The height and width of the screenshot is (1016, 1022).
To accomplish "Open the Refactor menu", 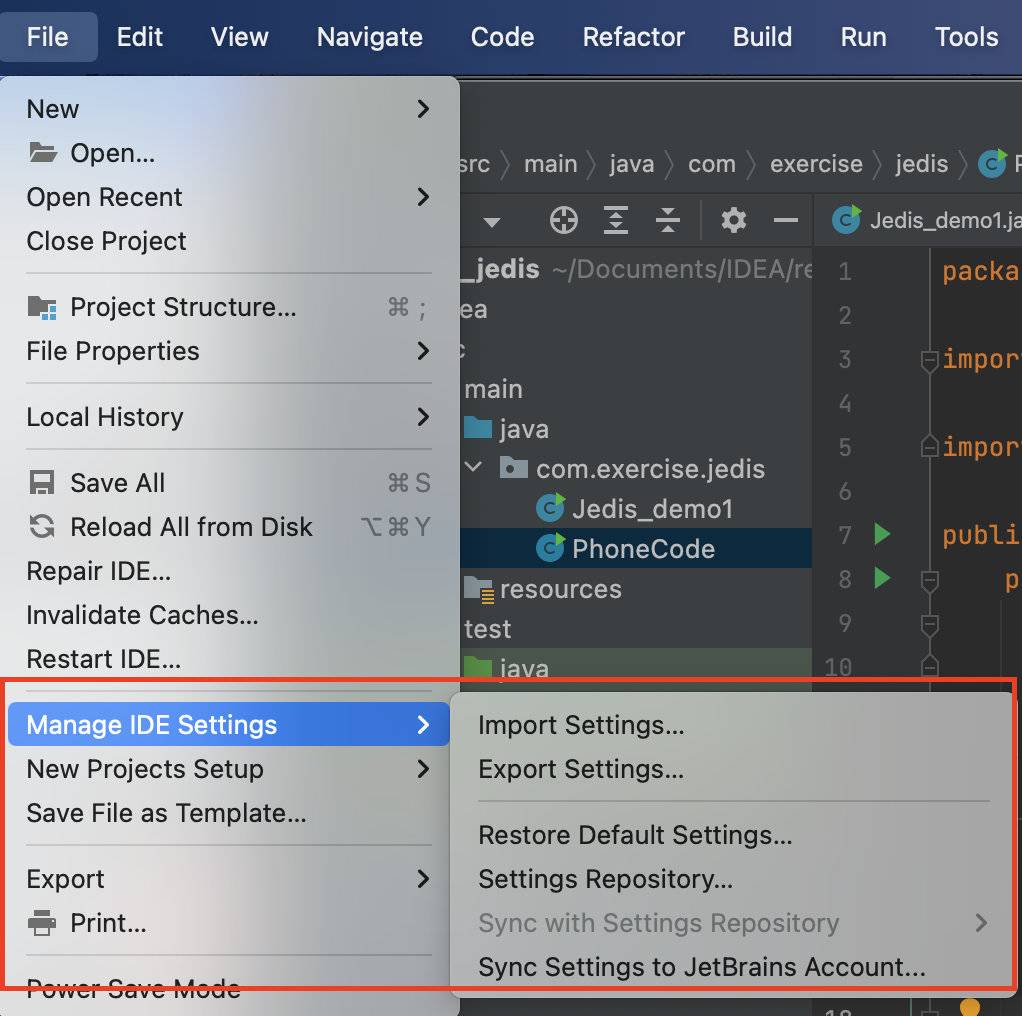I will coord(634,37).
